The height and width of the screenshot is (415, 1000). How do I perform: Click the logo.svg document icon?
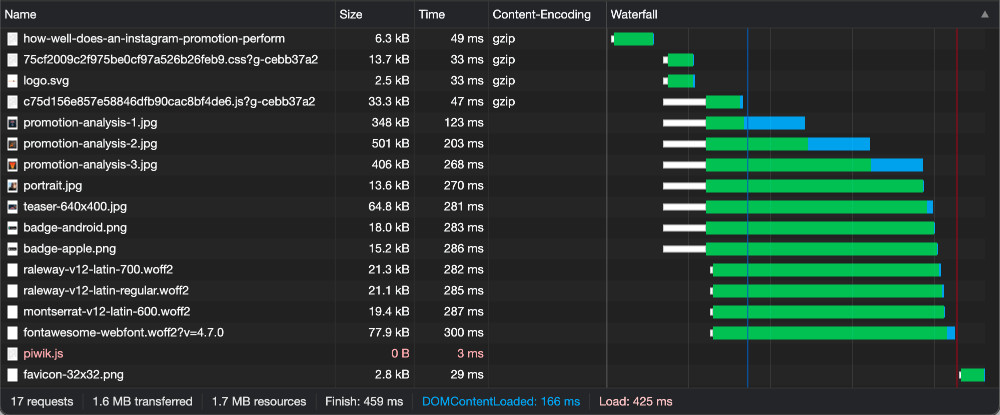point(12,81)
